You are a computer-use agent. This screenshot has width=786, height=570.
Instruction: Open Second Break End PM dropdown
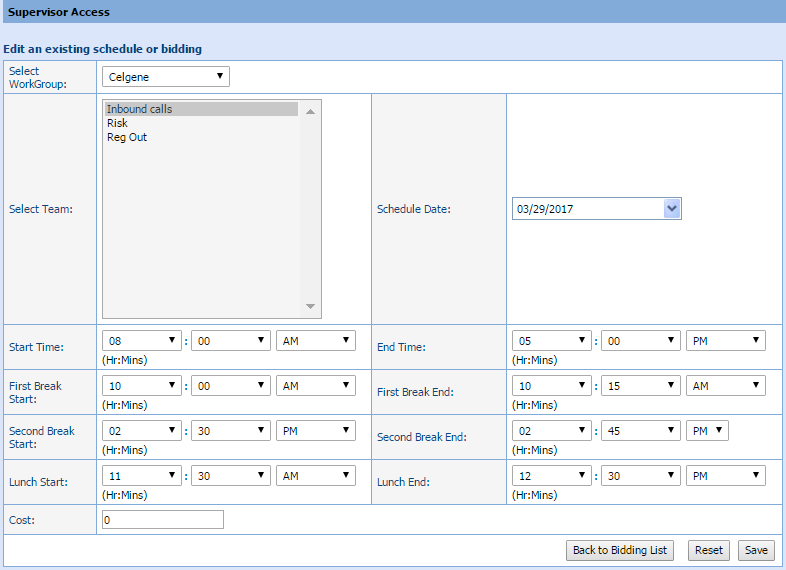point(707,431)
